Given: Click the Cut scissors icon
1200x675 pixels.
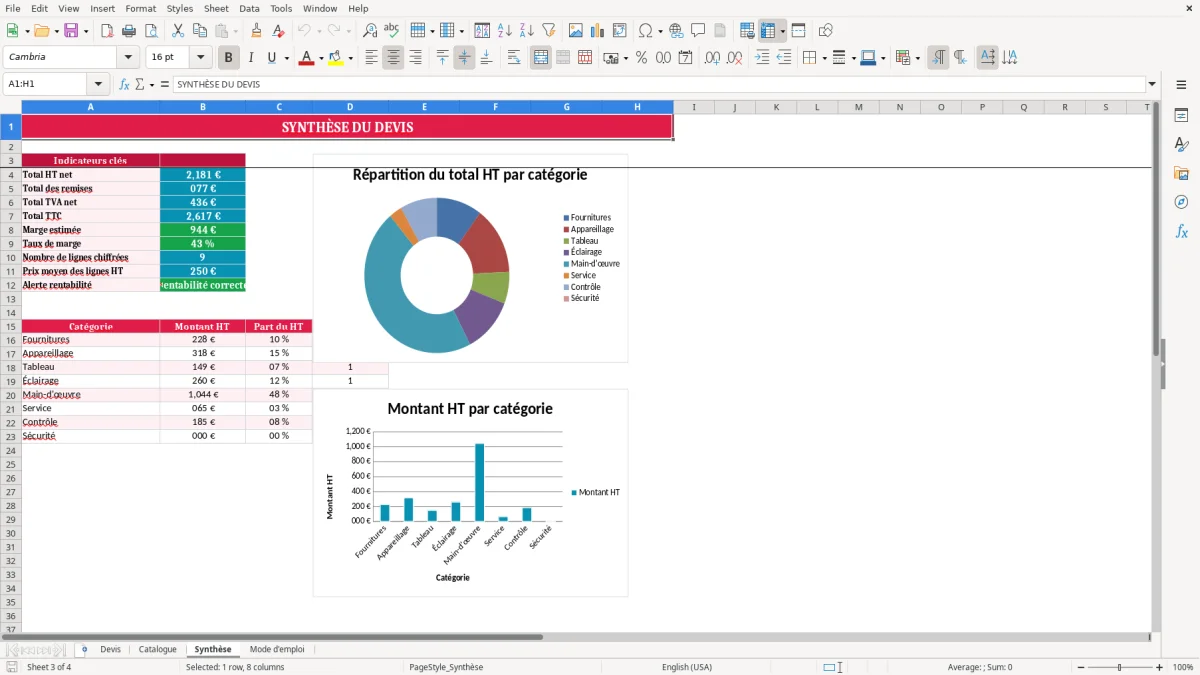Looking at the screenshot, I should pos(178,31).
